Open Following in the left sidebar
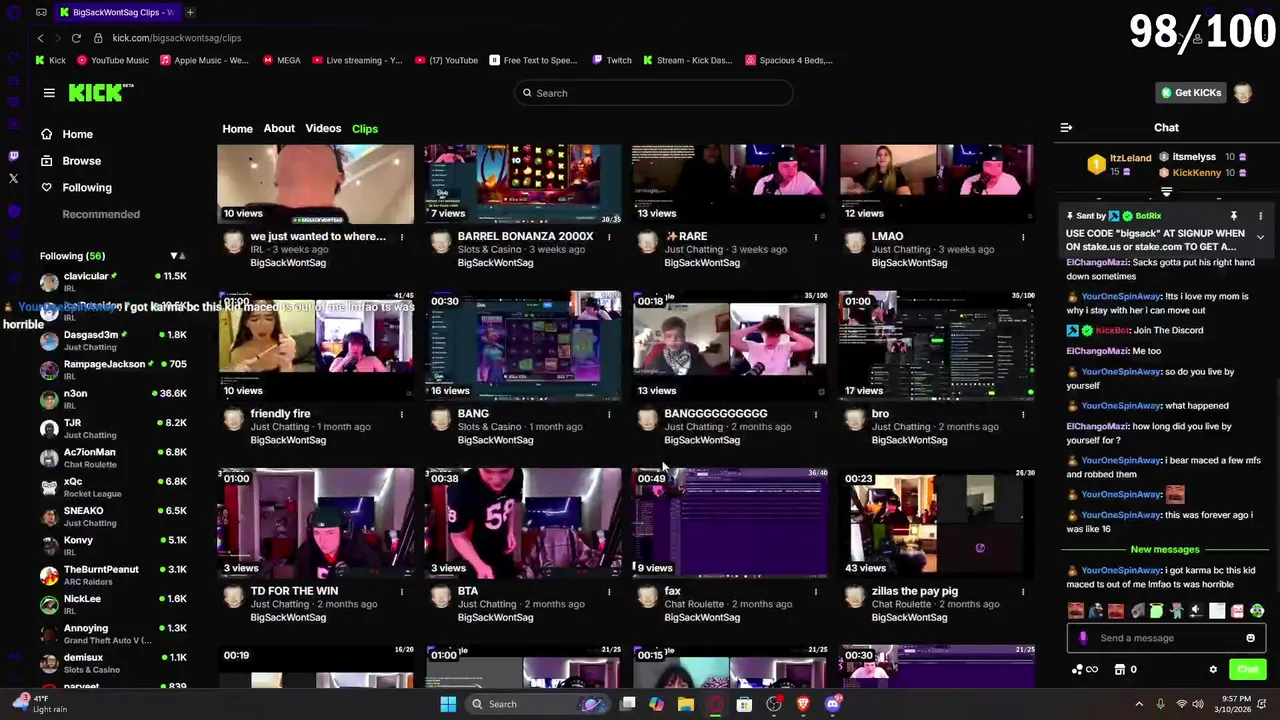 [x=87, y=188]
